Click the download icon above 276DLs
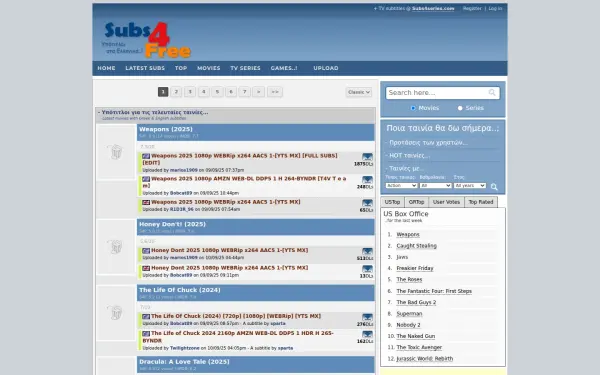The height and width of the screenshot is (375, 600). (367, 317)
